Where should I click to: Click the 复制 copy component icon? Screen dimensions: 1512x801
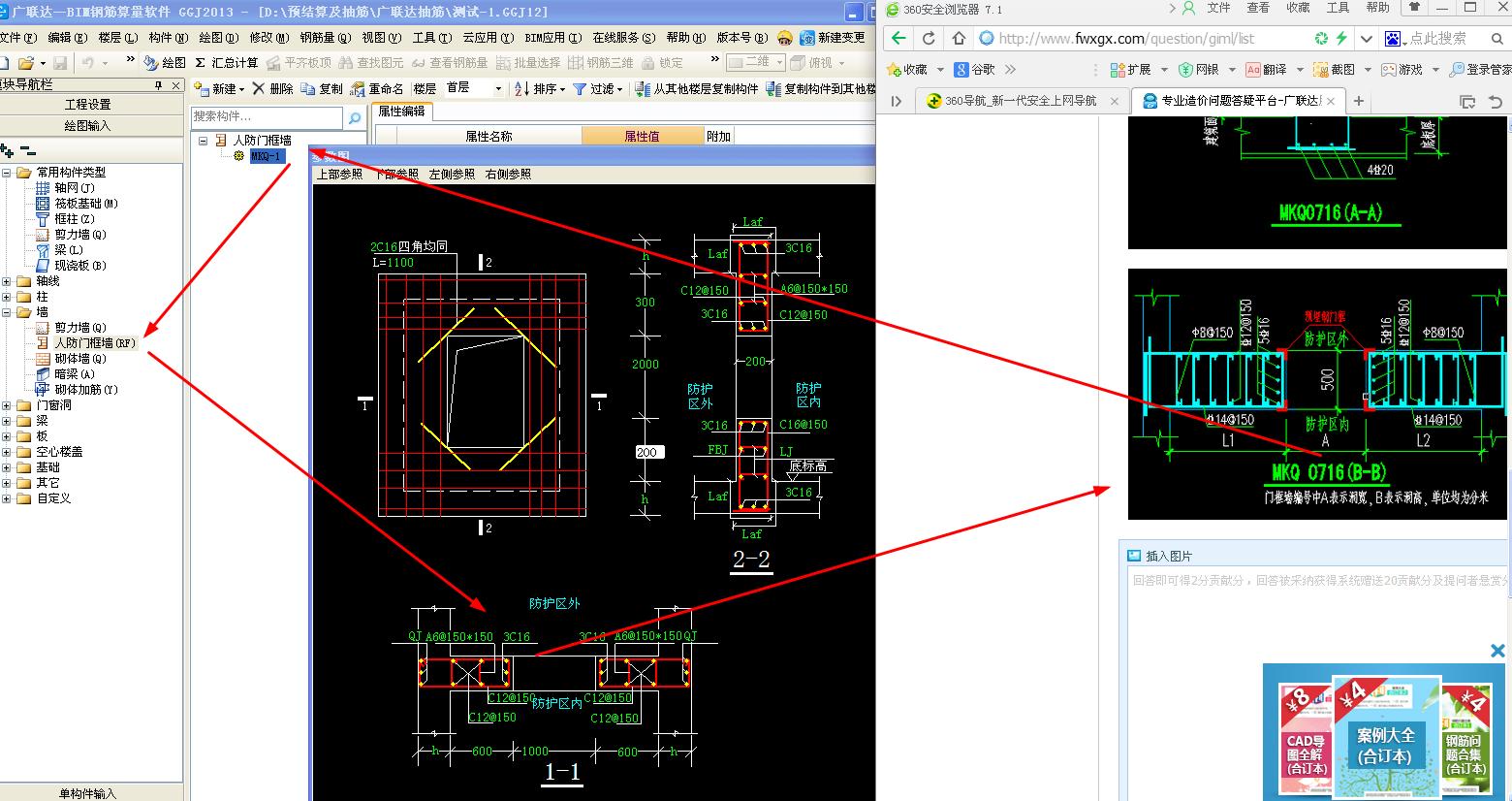[x=307, y=88]
